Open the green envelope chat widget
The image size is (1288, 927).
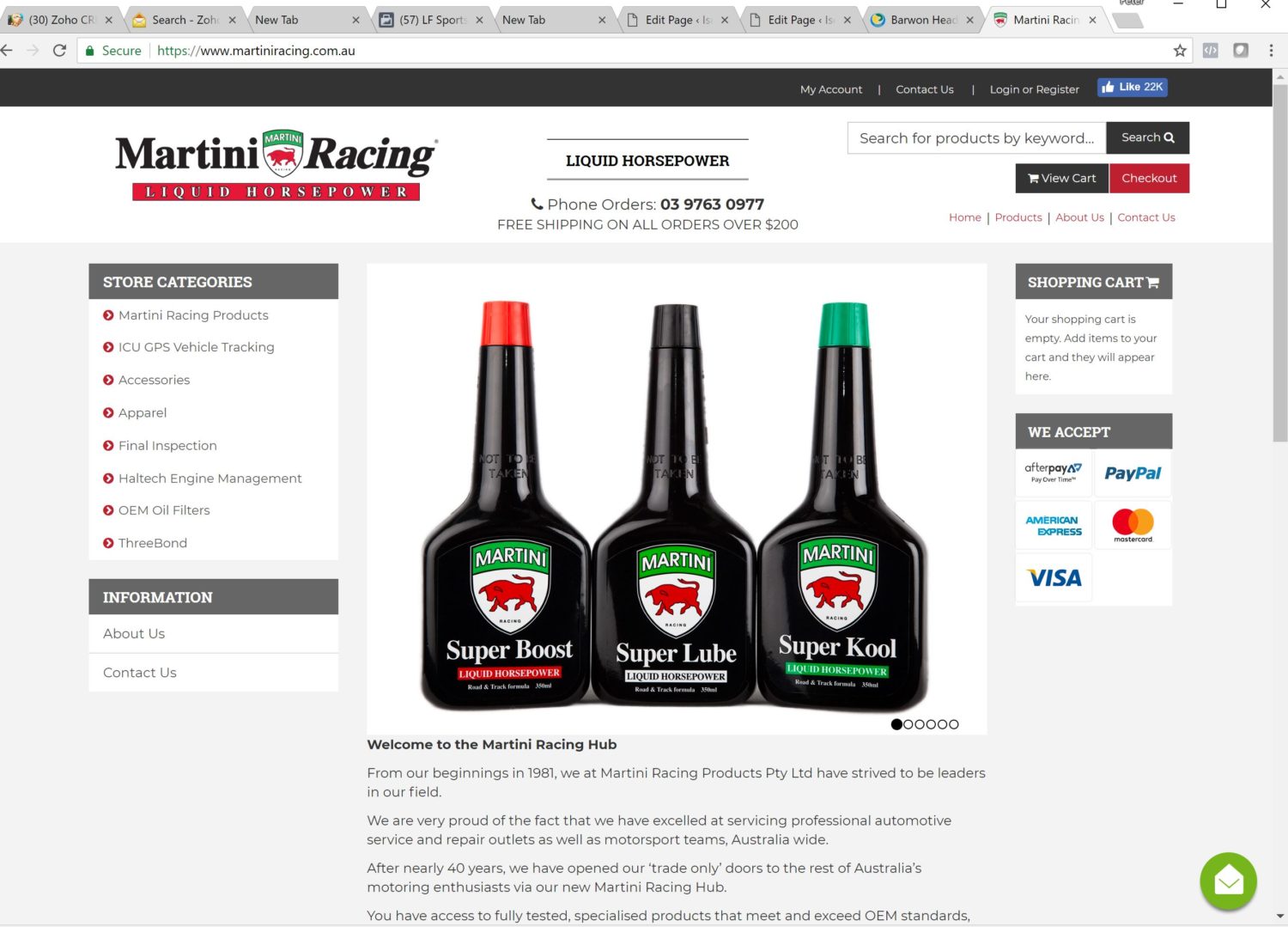tap(1228, 881)
